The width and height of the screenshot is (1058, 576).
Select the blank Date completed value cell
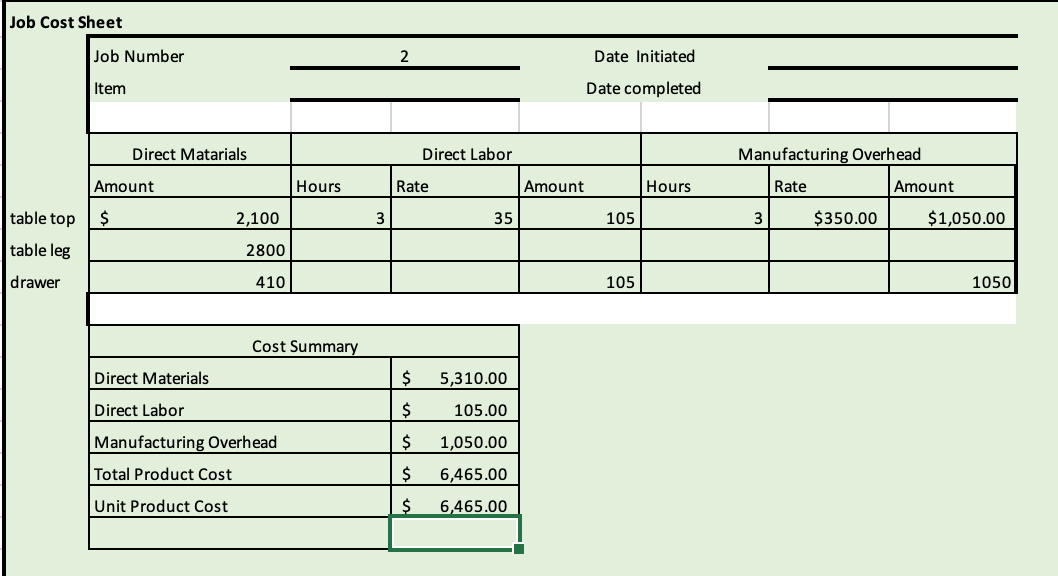pos(892,86)
